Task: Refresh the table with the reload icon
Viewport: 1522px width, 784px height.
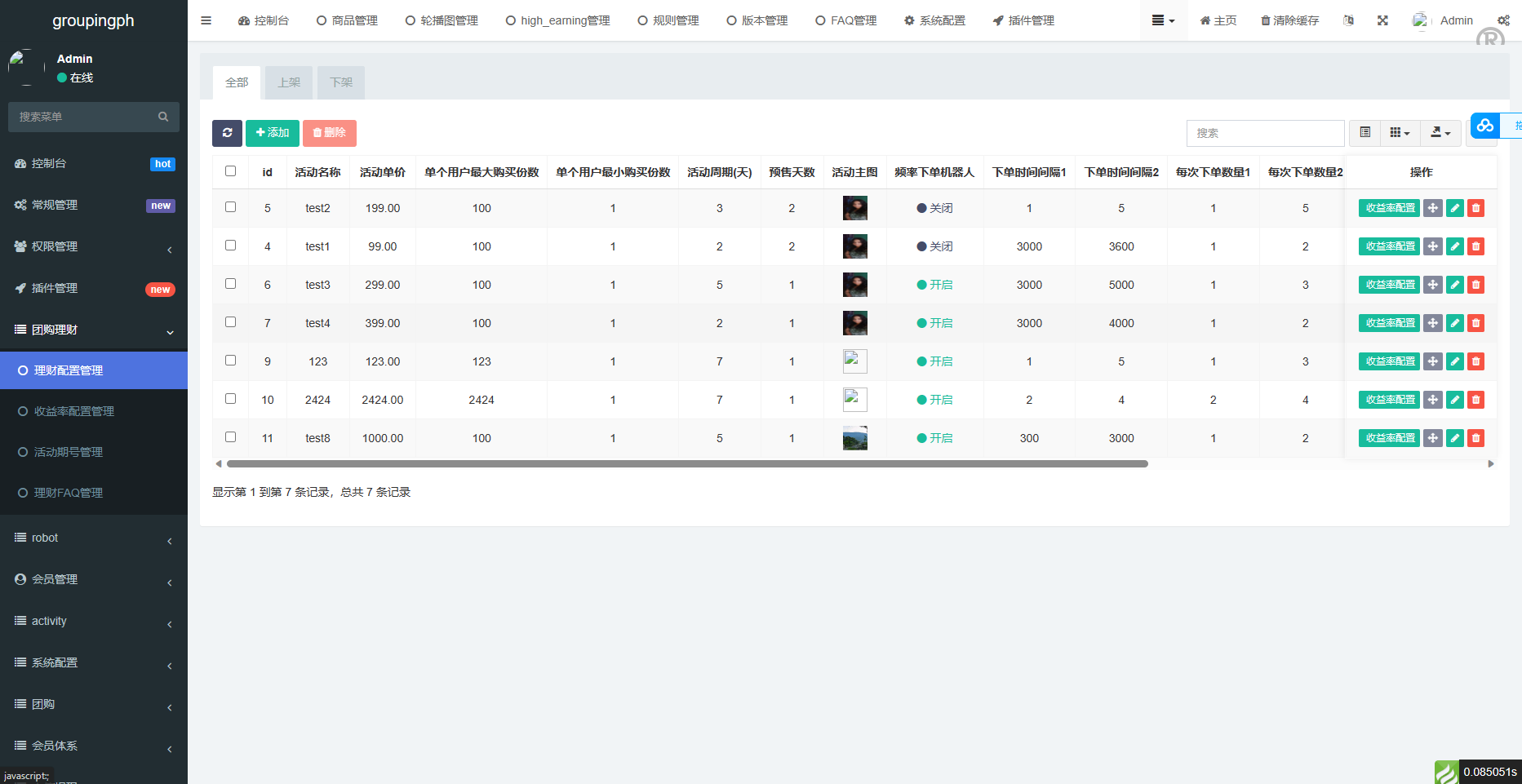Action: point(227,132)
